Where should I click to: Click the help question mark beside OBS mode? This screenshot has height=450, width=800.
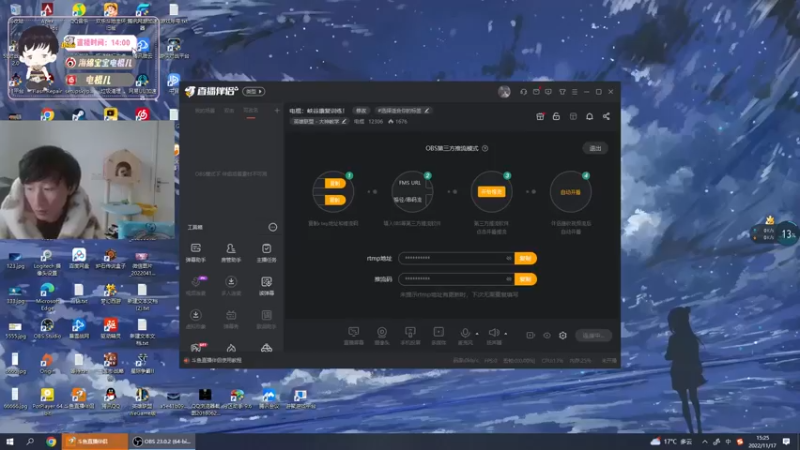click(485, 148)
